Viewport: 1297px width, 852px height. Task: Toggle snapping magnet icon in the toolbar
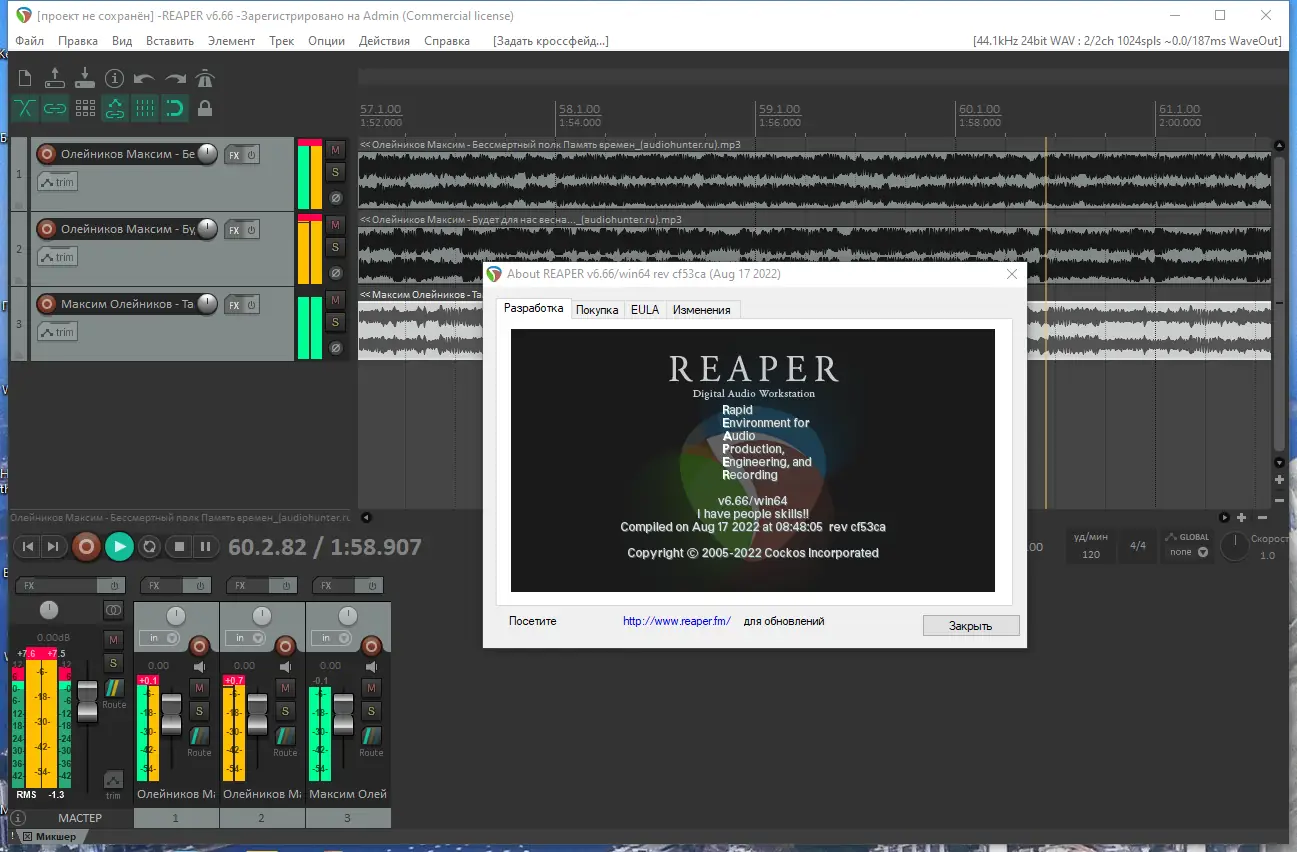click(175, 108)
